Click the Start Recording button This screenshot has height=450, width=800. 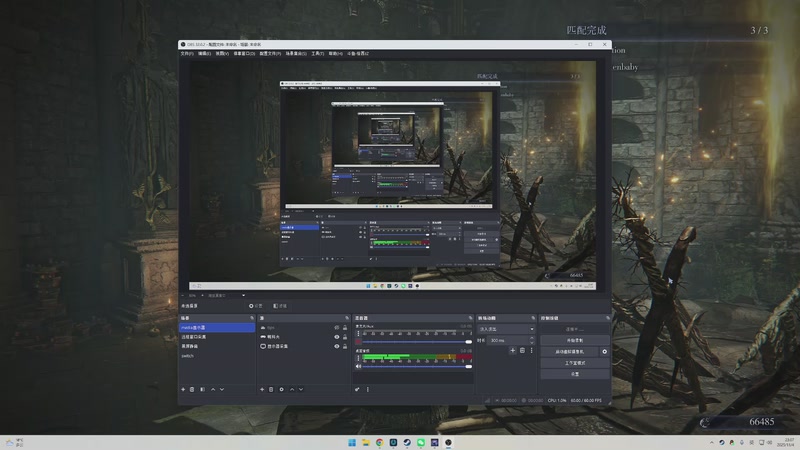575,340
